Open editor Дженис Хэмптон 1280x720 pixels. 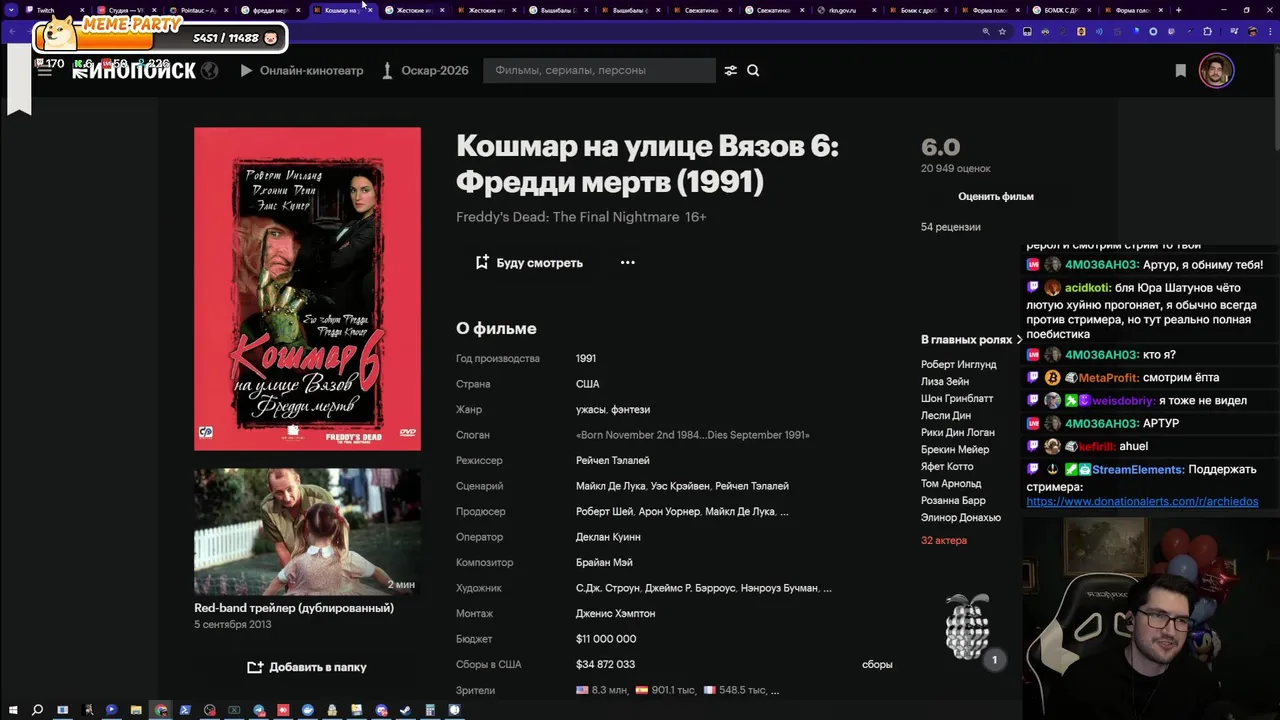[x=616, y=613]
